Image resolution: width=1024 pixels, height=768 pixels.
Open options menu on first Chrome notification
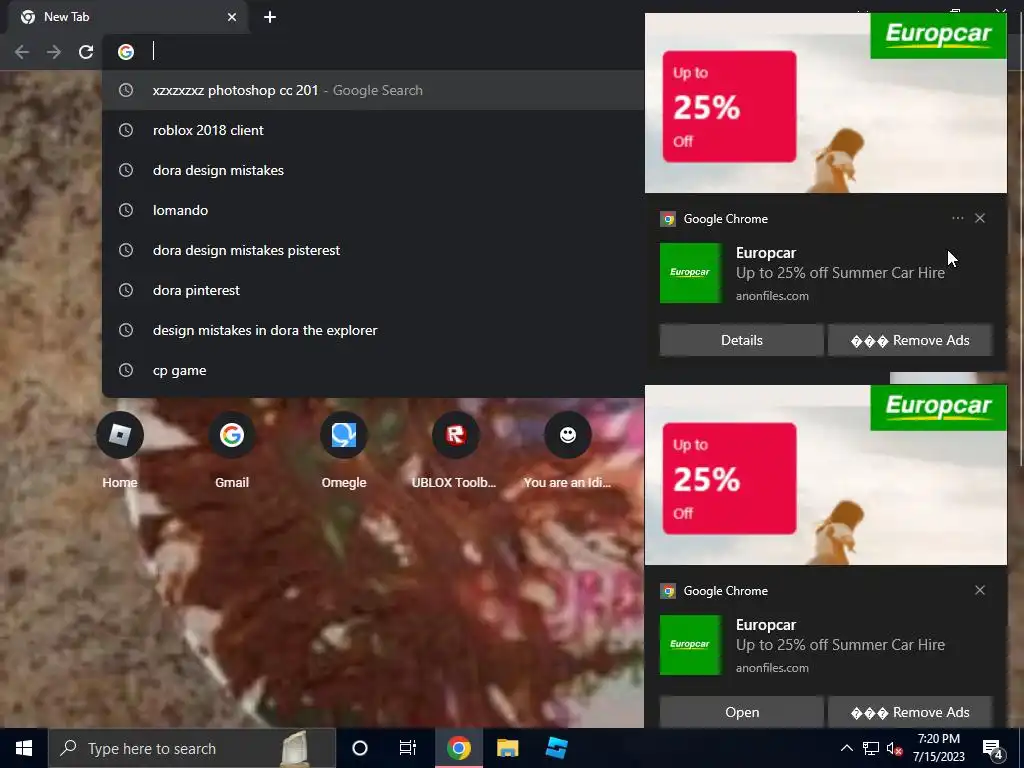coord(957,218)
